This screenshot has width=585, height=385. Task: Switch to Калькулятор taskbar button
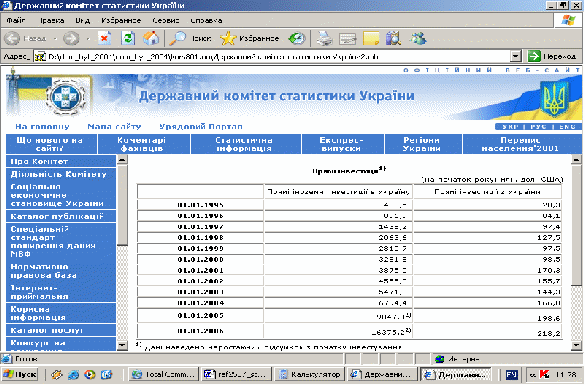(x=310, y=374)
